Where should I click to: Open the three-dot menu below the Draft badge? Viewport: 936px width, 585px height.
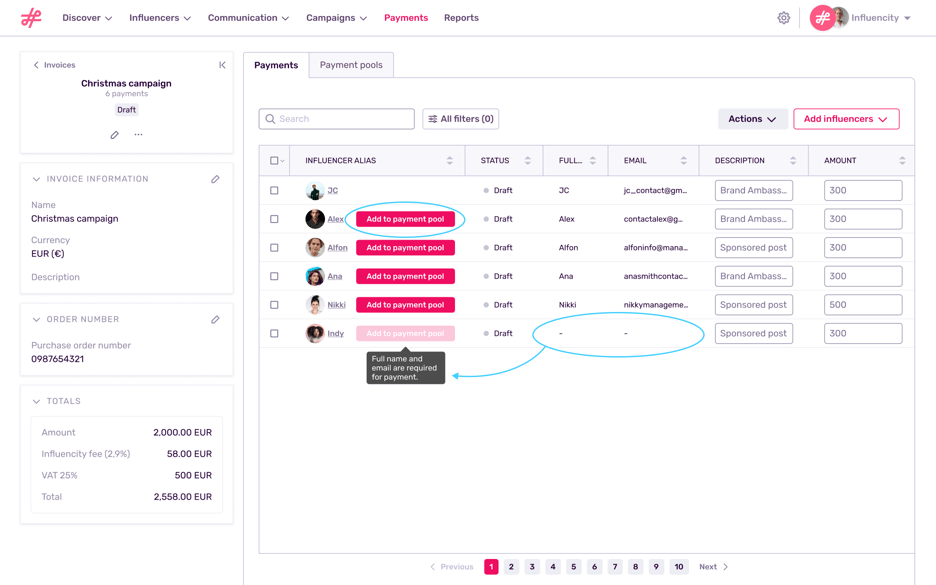click(139, 133)
